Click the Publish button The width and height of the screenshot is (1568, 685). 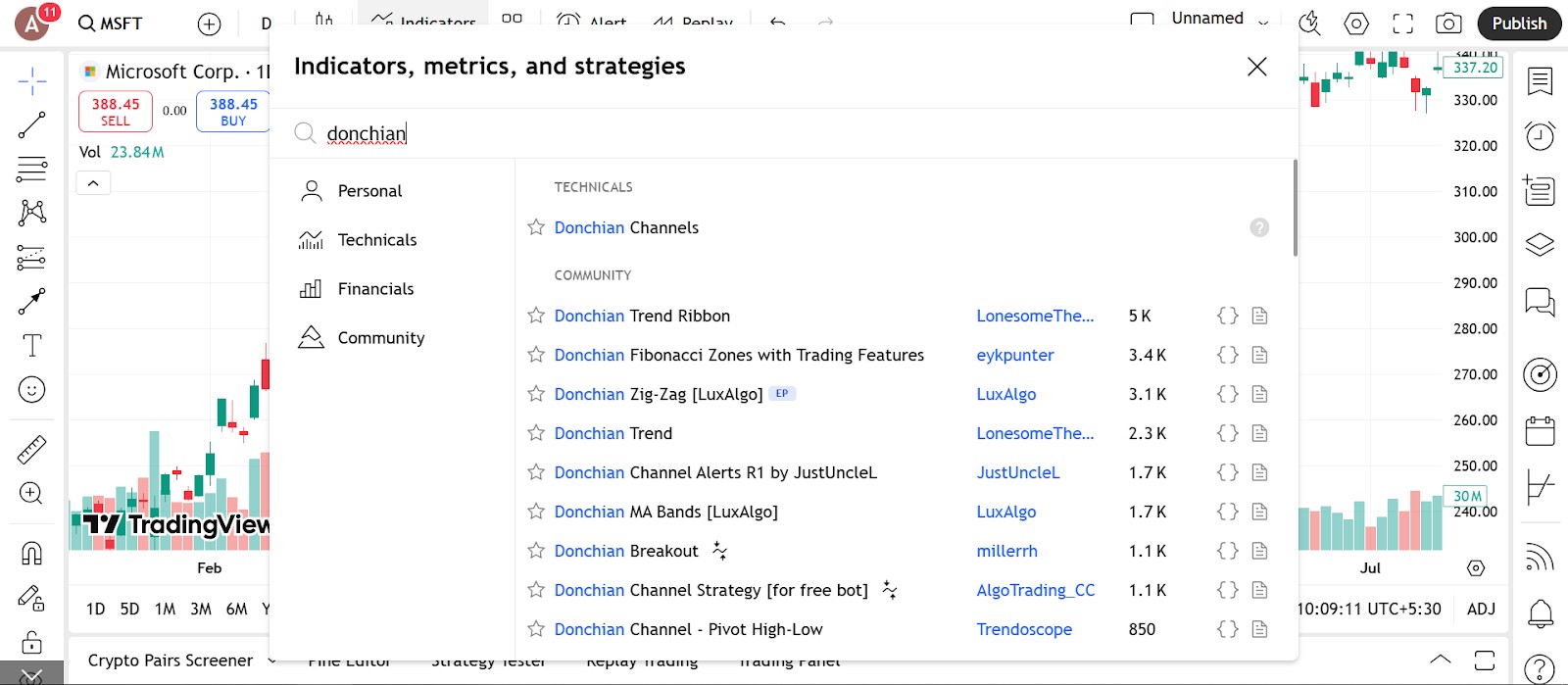coord(1519,24)
